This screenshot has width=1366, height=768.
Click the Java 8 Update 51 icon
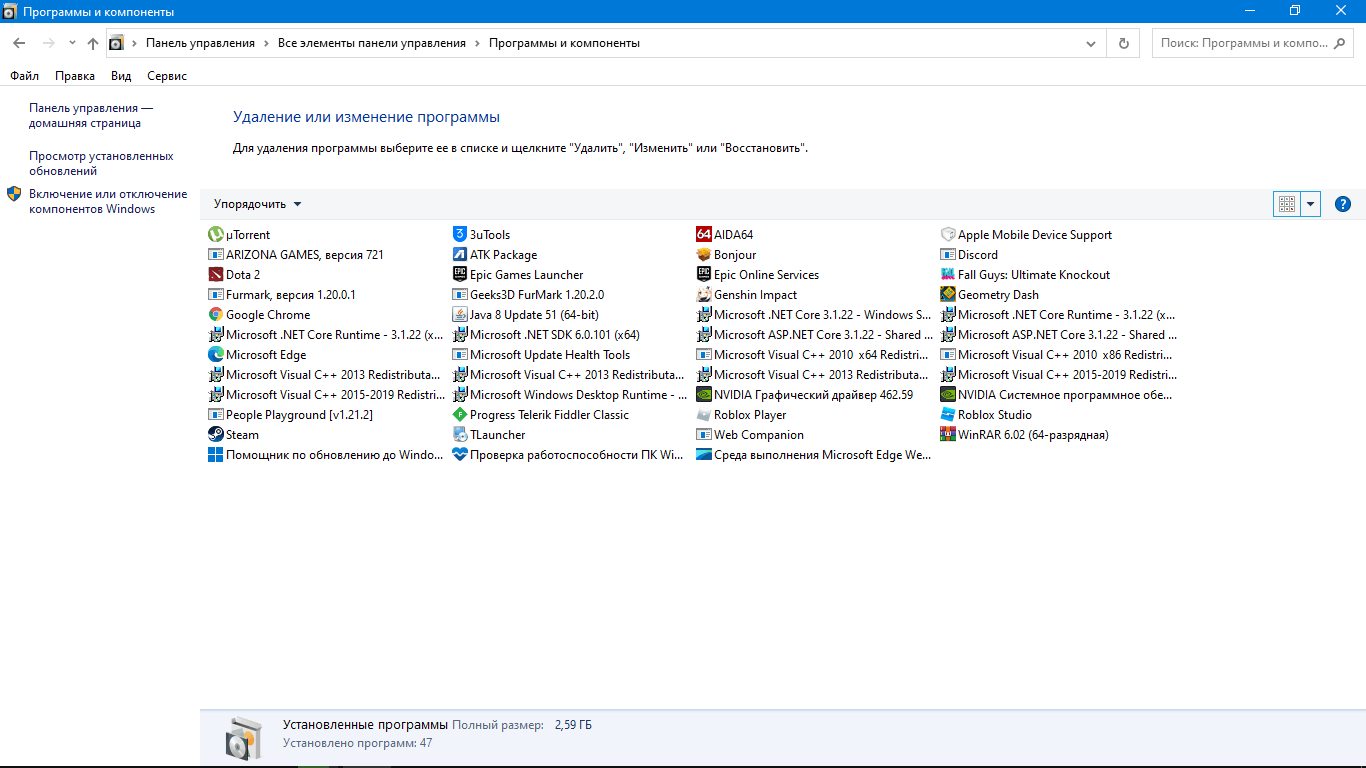[460, 315]
